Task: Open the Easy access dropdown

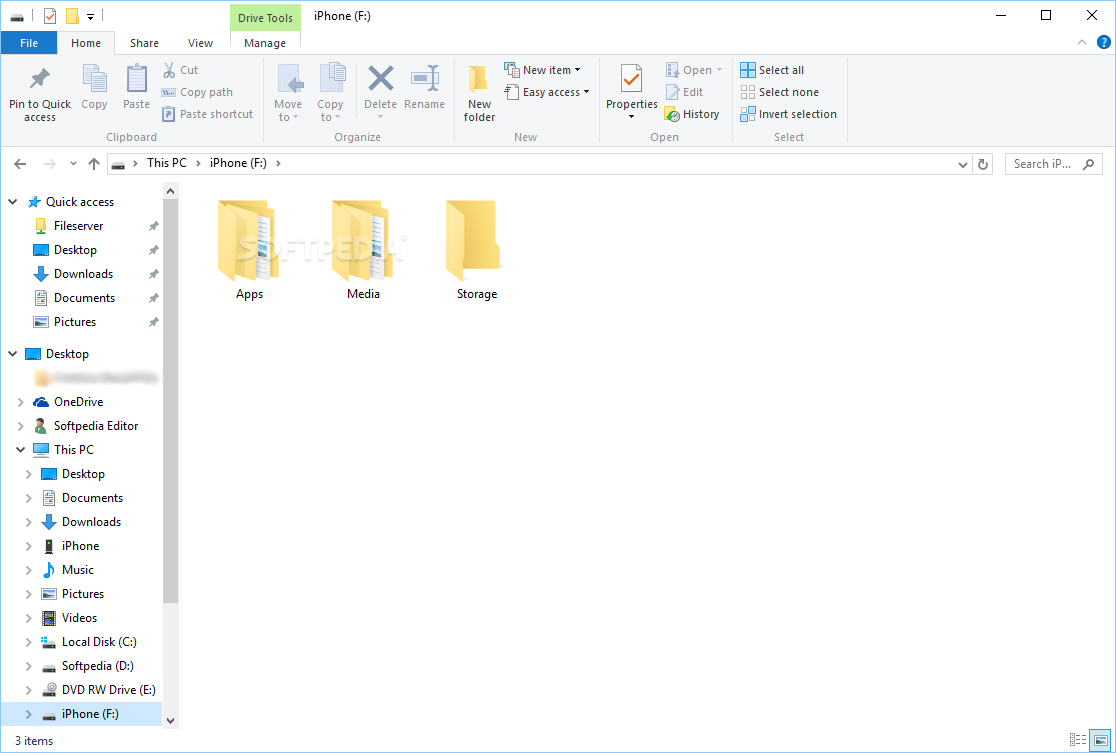Action: [547, 92]
